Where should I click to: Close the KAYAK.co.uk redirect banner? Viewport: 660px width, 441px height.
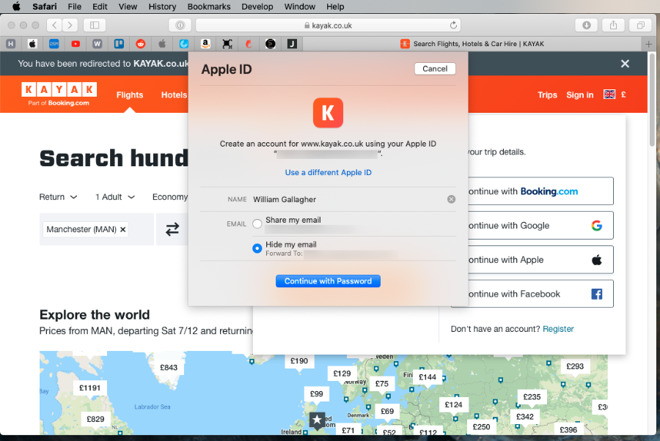coord(625,63)
